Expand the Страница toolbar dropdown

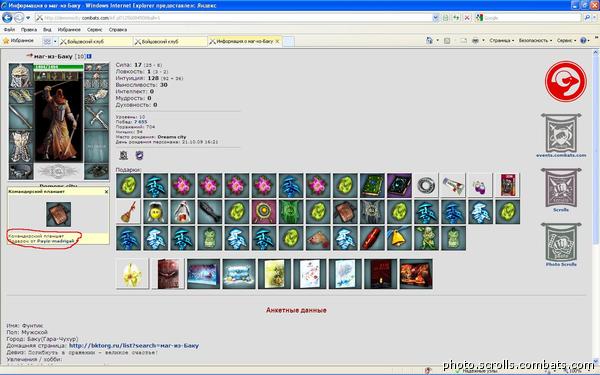tap(501, 40)
